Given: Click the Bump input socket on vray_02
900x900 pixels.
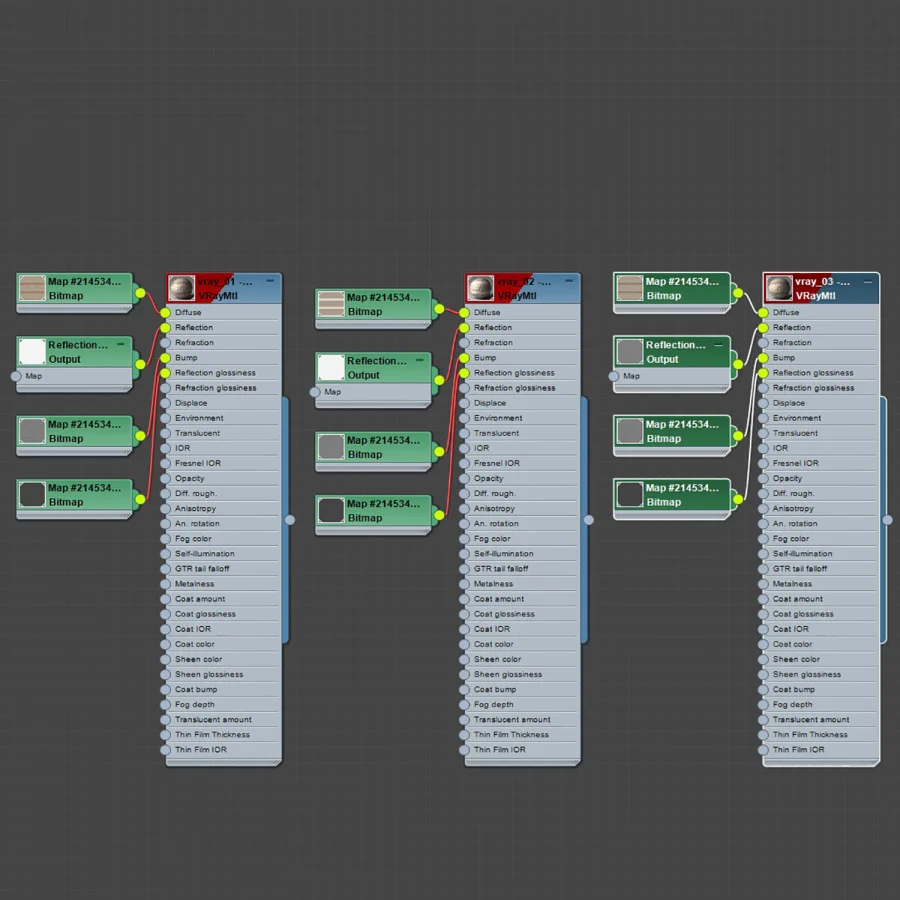Looking at the screenshot, I should click(x=464, y=358).
